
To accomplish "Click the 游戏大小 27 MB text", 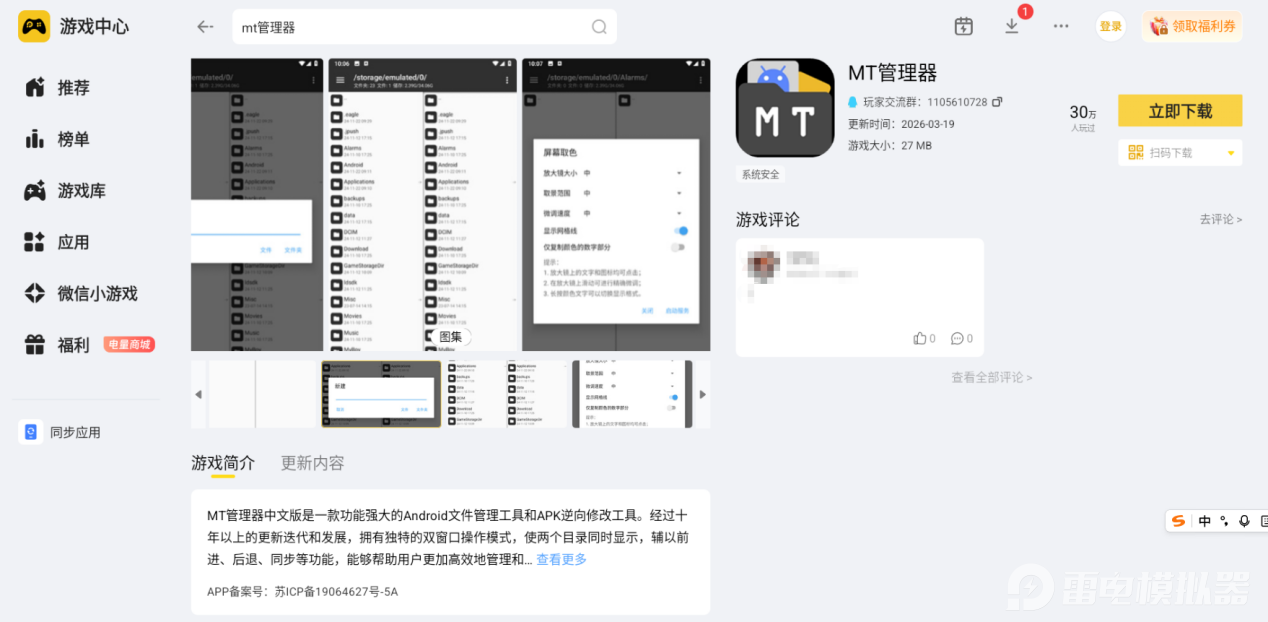I will tap(890, 145).
